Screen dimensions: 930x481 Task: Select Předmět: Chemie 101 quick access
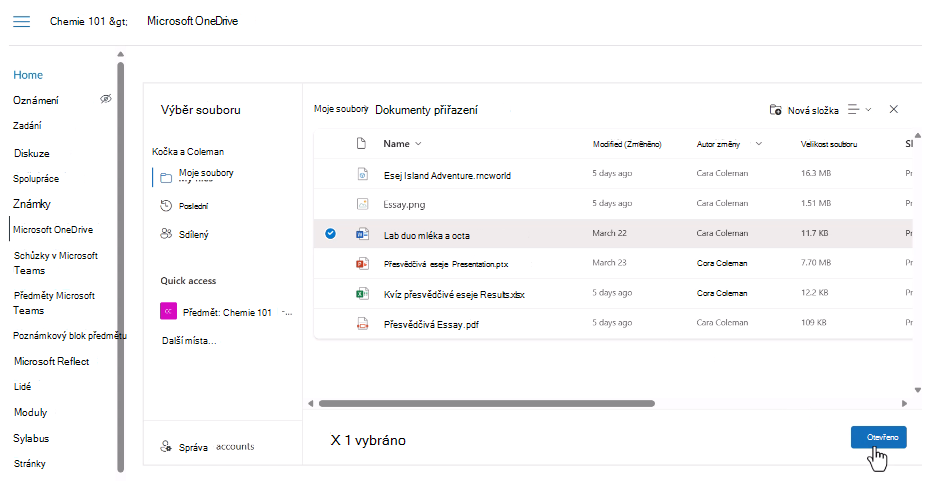click(227, 312)
